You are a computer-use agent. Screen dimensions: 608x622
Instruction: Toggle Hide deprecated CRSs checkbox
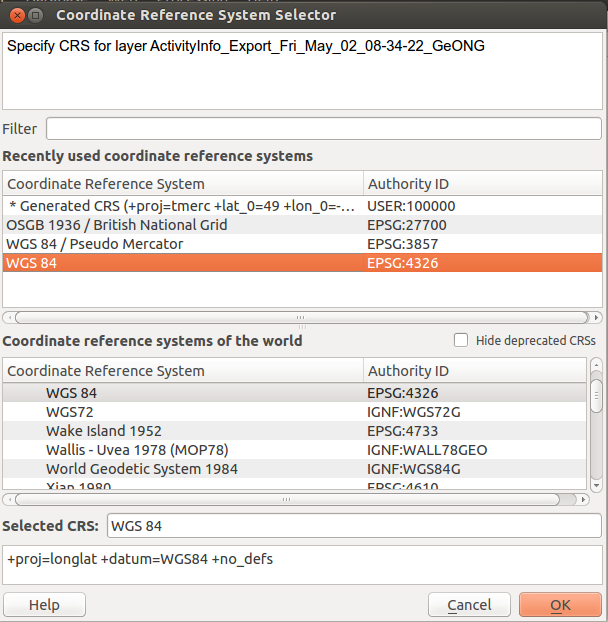tap(461, 340)
